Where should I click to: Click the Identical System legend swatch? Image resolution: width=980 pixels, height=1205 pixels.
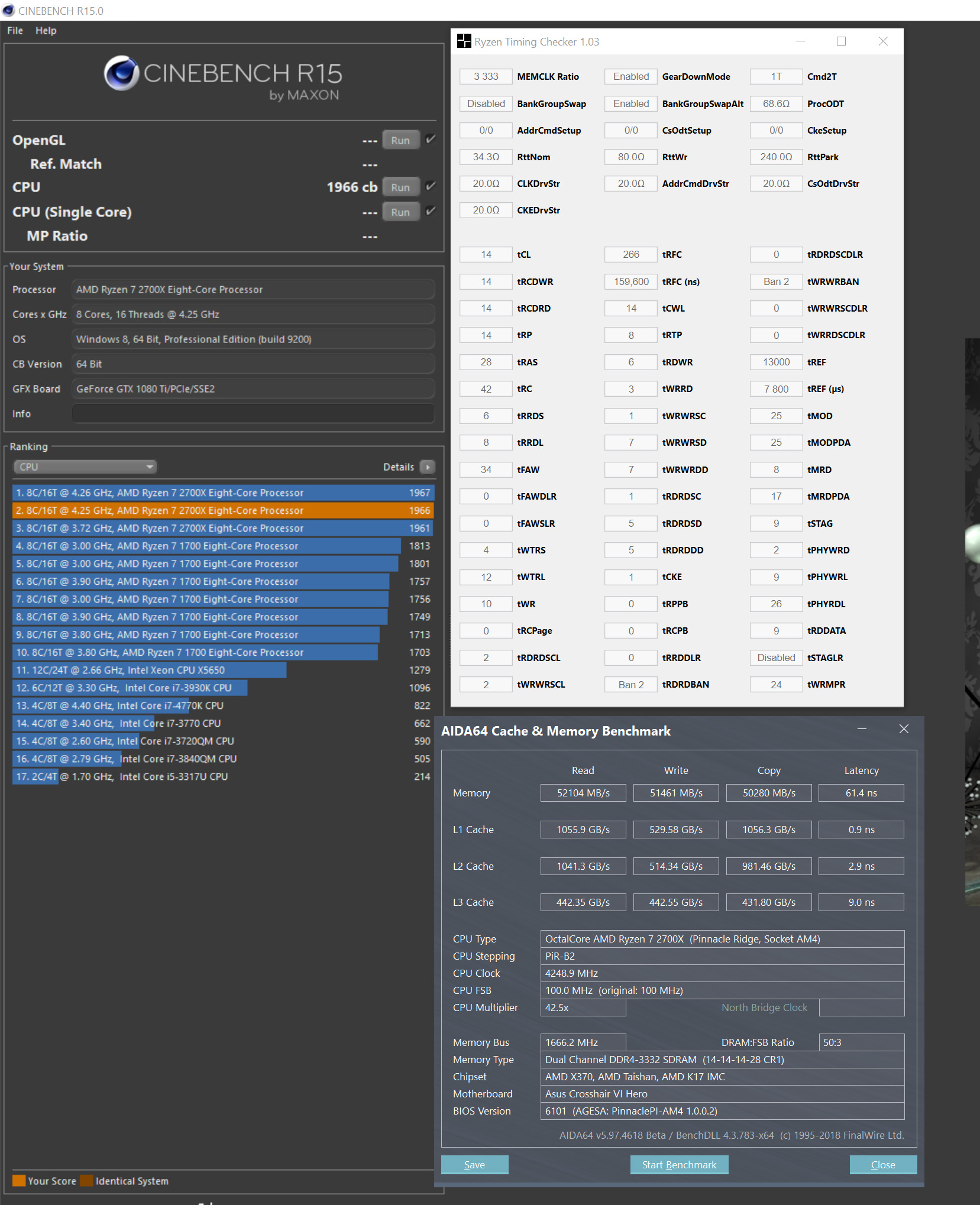86,1181
